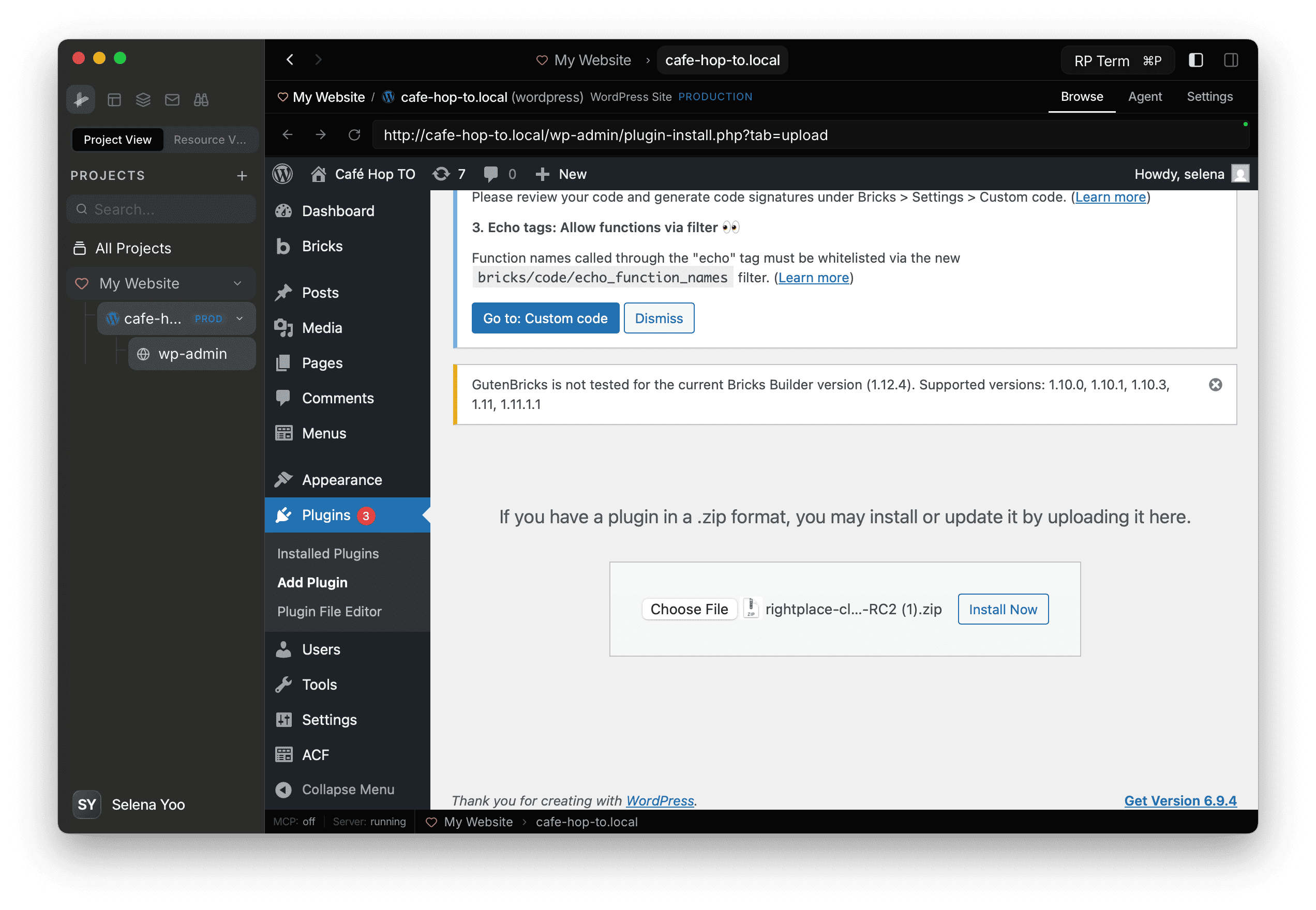Click the binoculars icon in app sidebar
This screenshot has width=1316, height=910.
201,99
